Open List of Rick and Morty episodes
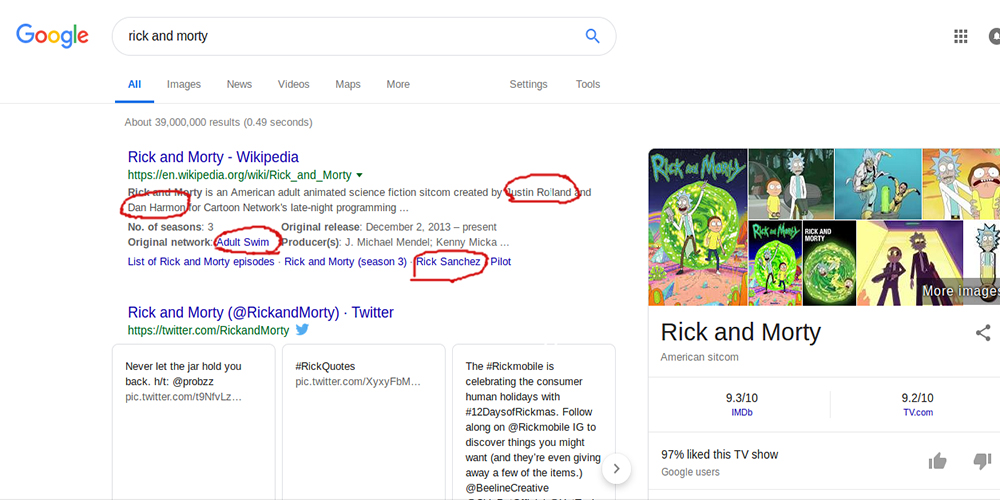The width and height of the screenshot is (1000, 500). coord(201,261)
